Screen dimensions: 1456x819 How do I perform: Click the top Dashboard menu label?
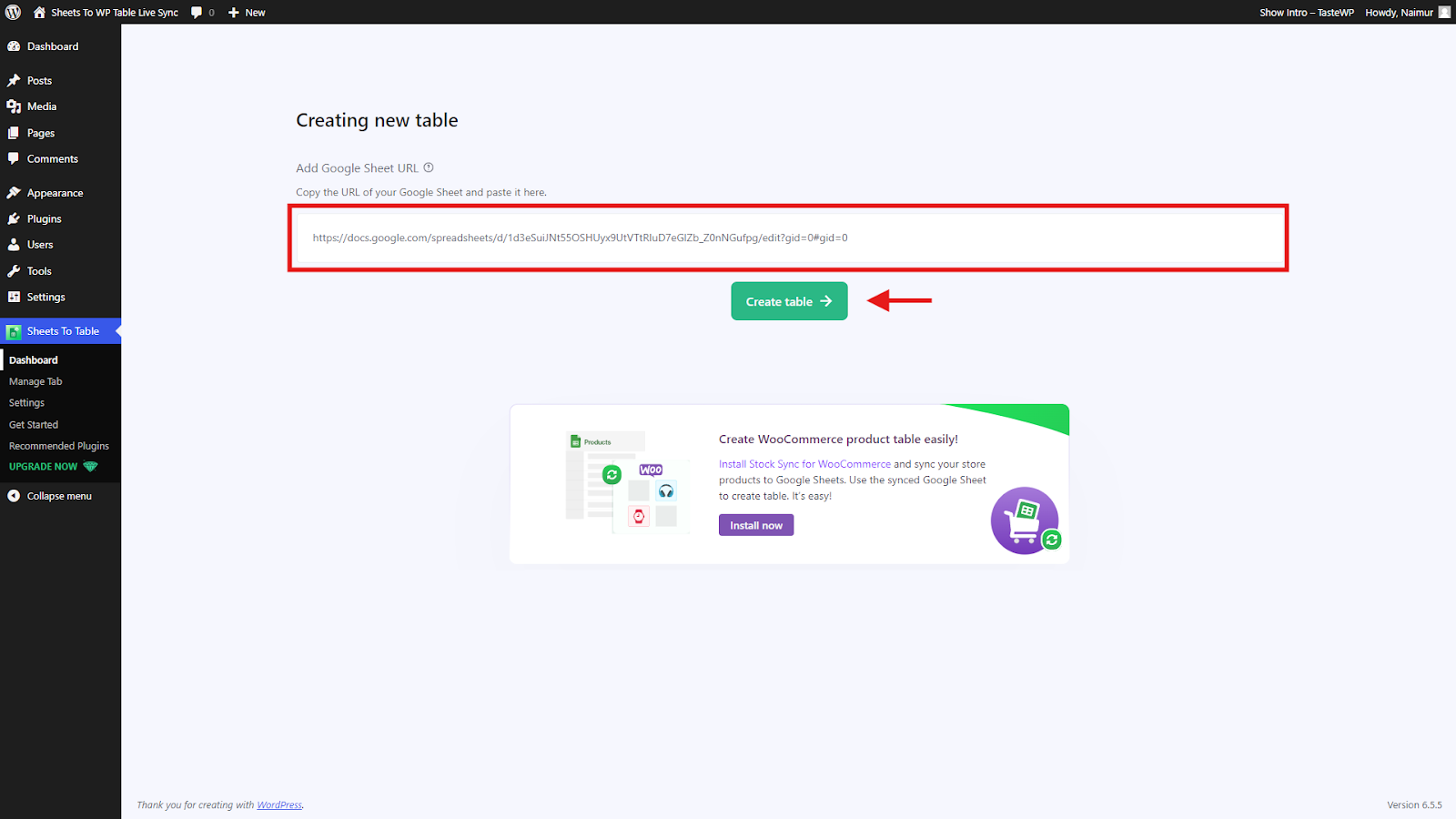[53, 46]
